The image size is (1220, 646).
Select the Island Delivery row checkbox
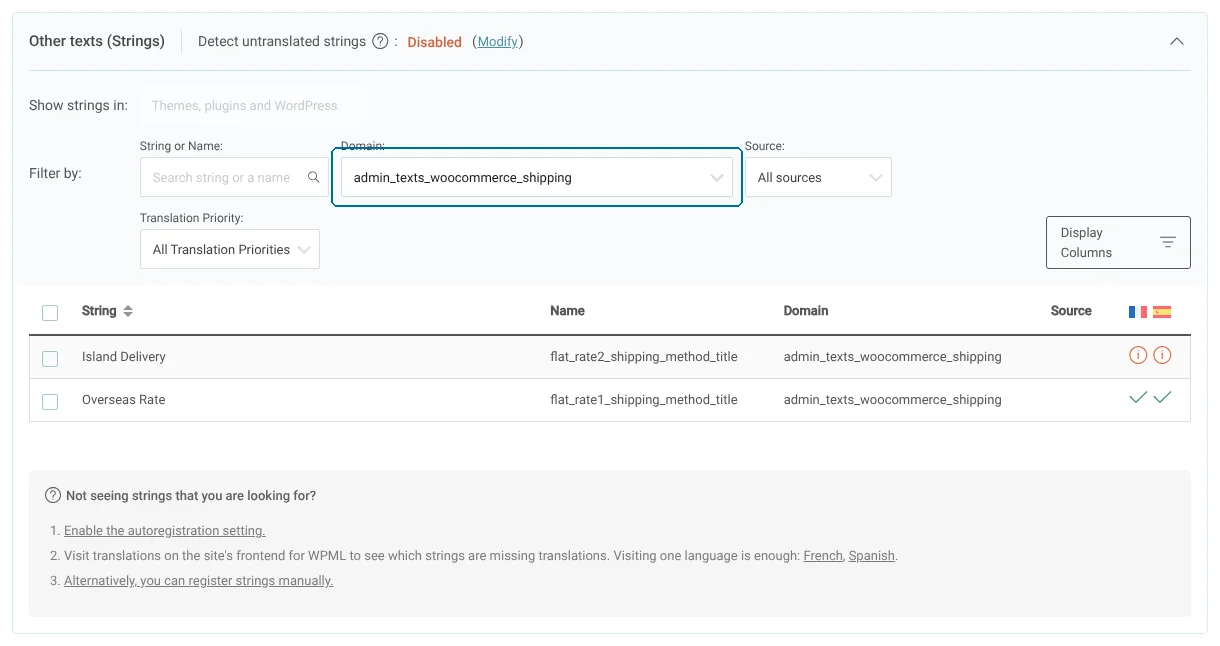point(50,358)
